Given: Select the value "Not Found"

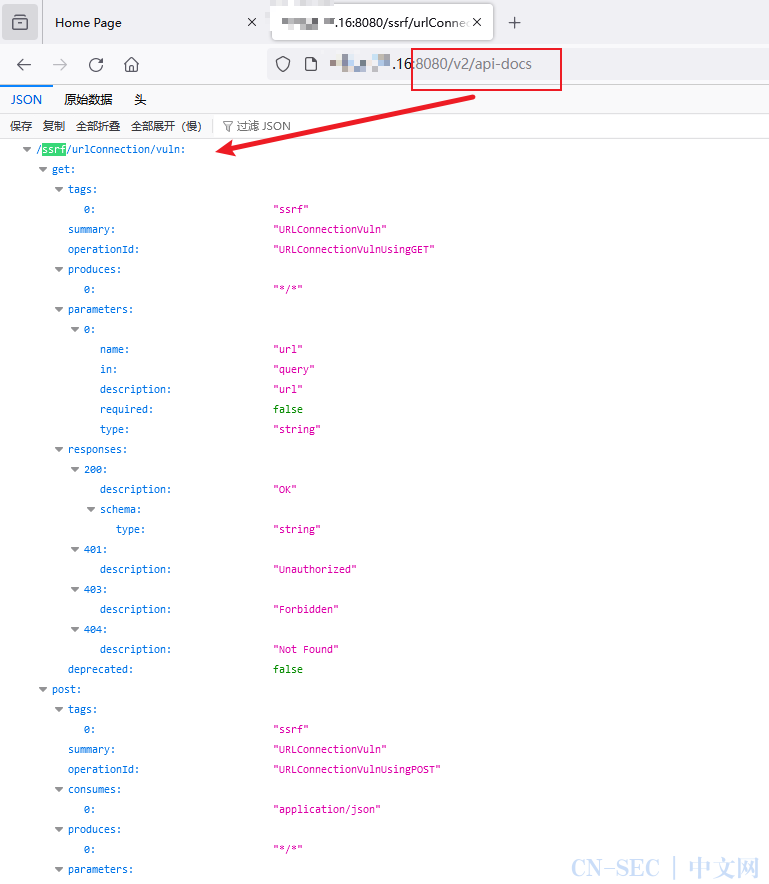Looking at the screenshot, I should (x=306, y=649).
